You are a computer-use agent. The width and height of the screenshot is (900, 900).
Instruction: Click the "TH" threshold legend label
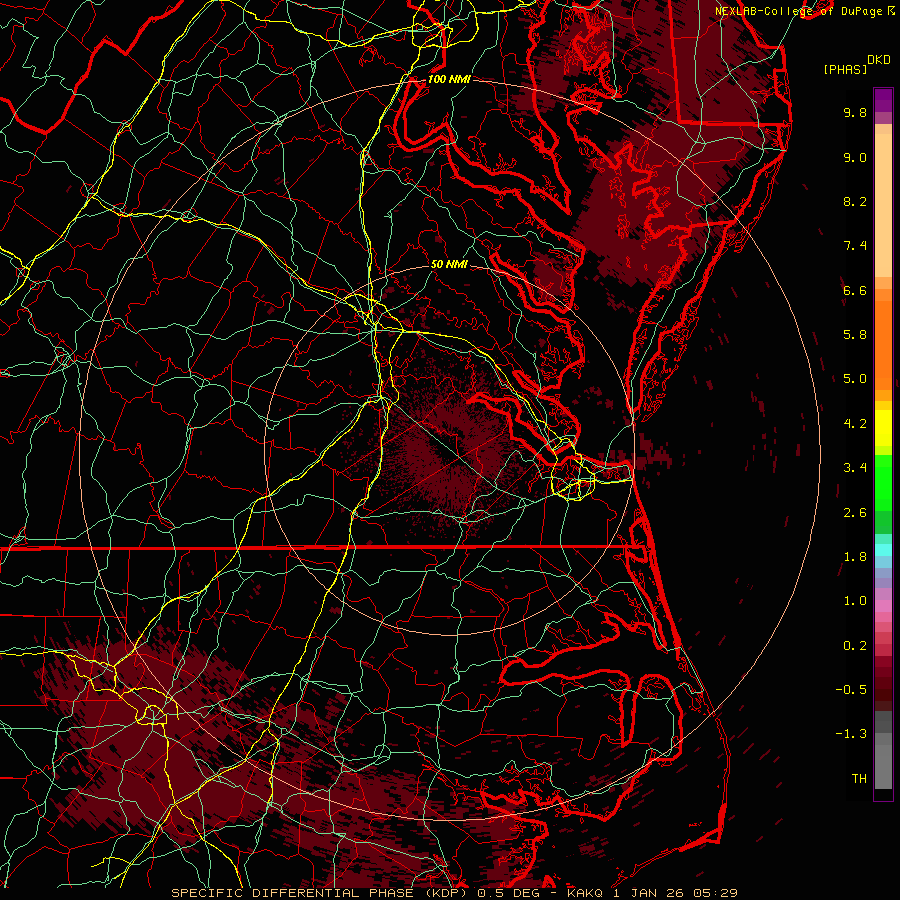point(859,779)
